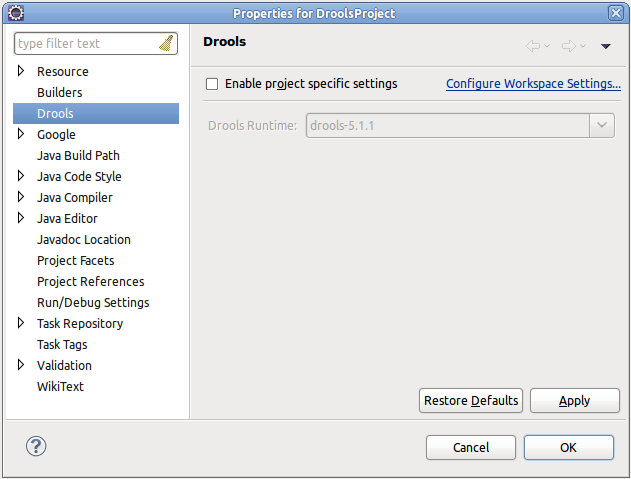Click the type filter text field
631x479 pixels.
click(85, 44)
